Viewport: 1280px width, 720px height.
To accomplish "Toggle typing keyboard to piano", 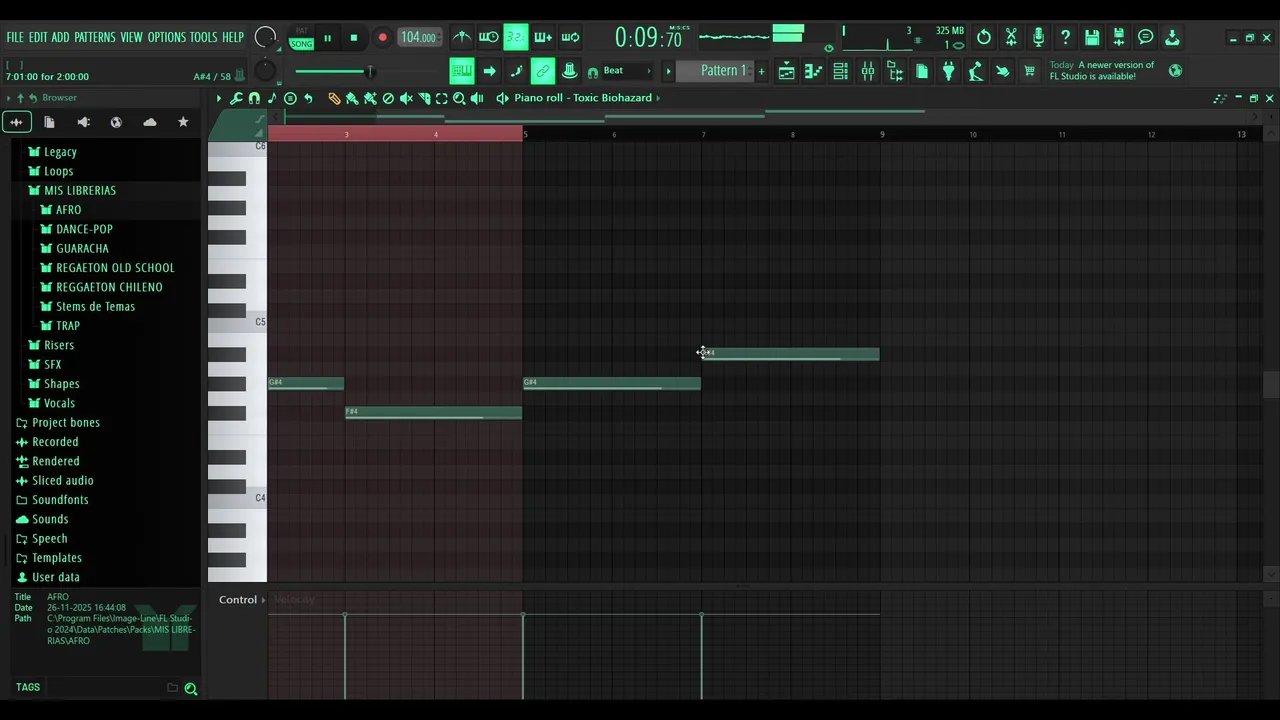I will pos(462,71).
